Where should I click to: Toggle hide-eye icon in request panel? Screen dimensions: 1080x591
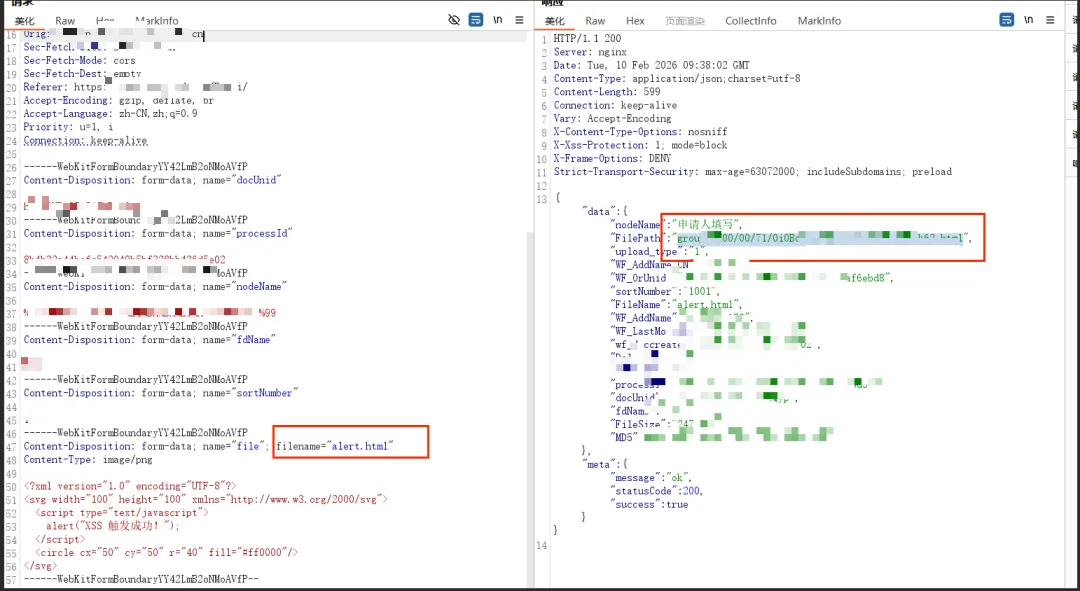(x=454, y=20)
